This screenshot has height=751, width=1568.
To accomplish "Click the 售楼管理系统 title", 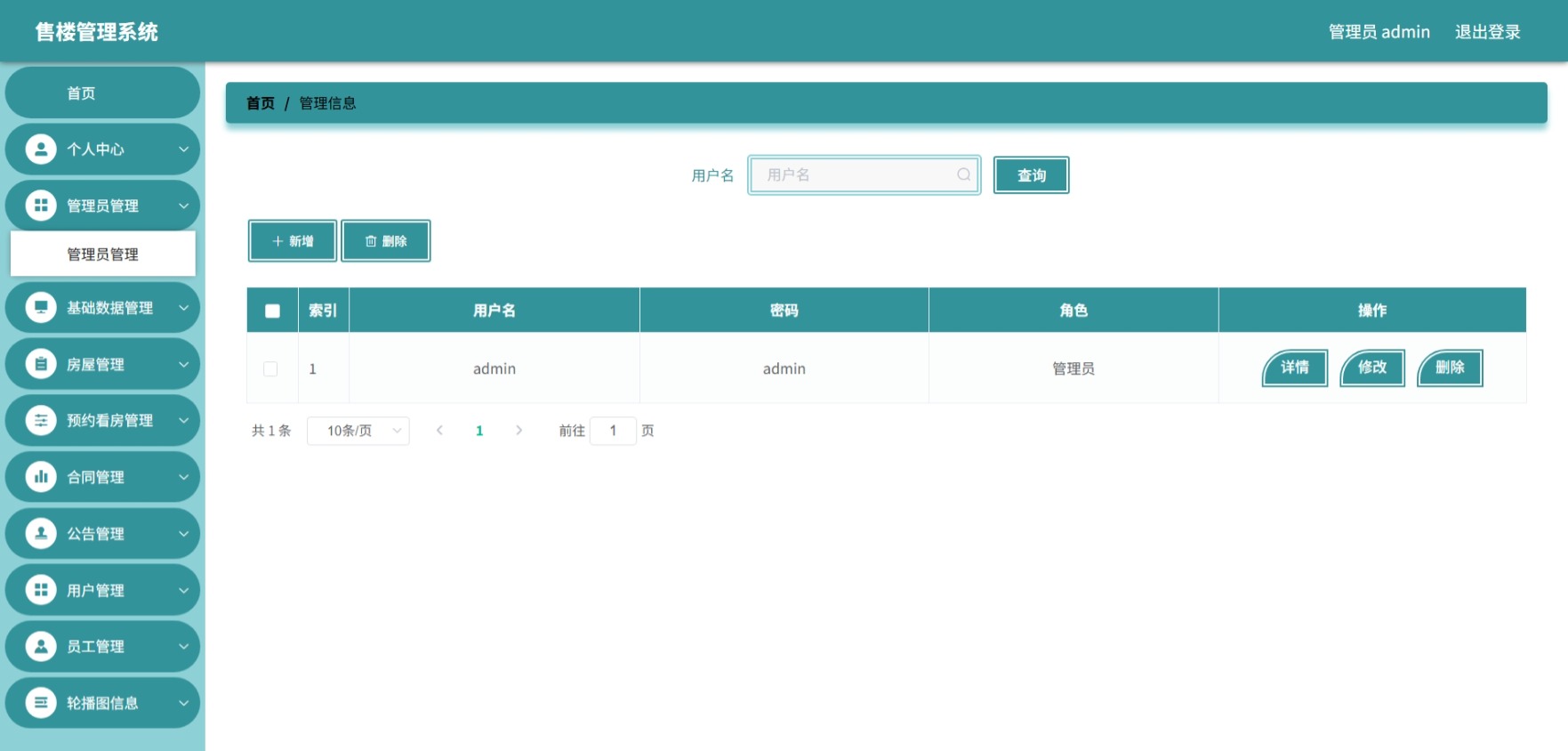I will (96, 32).
